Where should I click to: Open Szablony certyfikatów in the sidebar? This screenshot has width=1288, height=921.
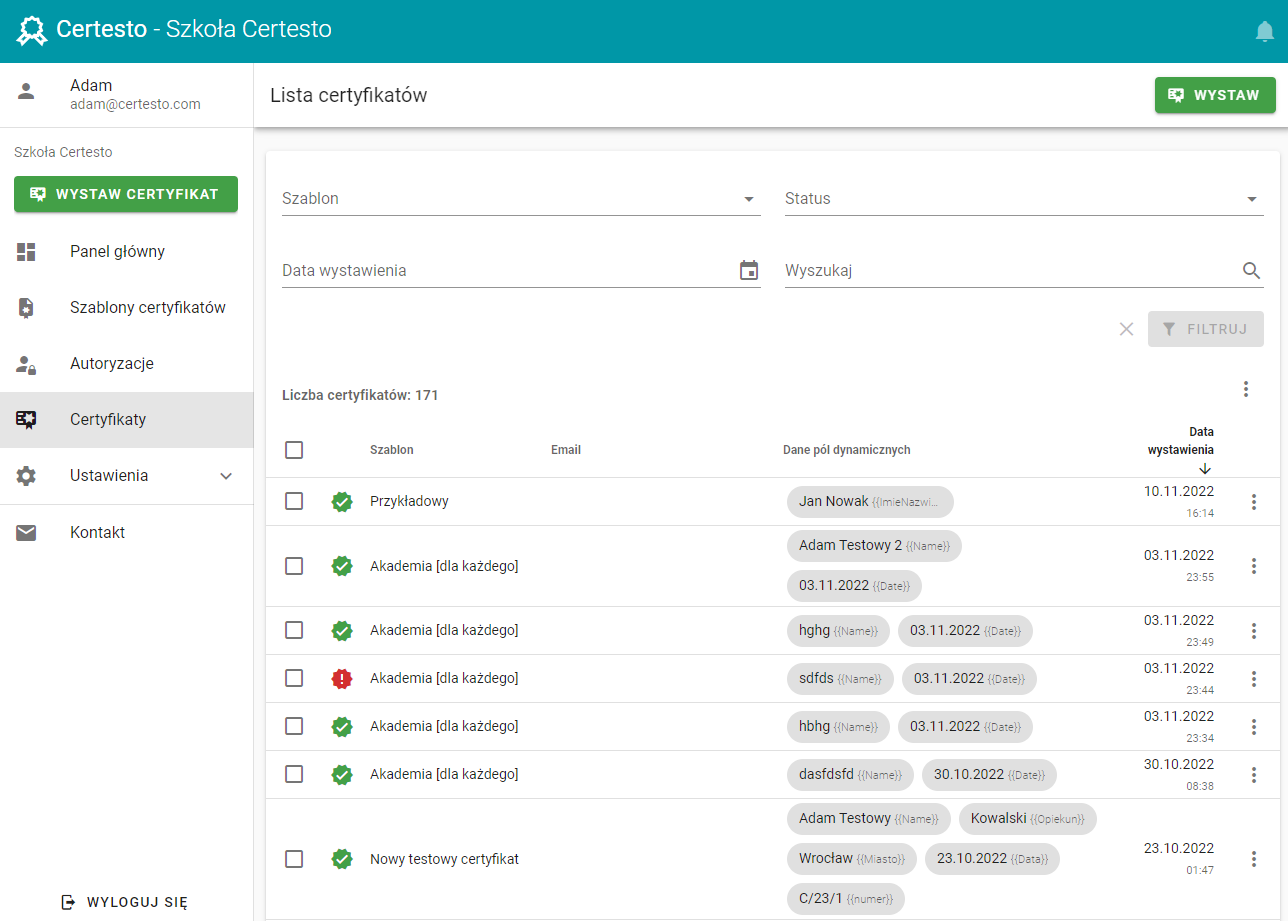pyautogui.click(x=126, y=308)
